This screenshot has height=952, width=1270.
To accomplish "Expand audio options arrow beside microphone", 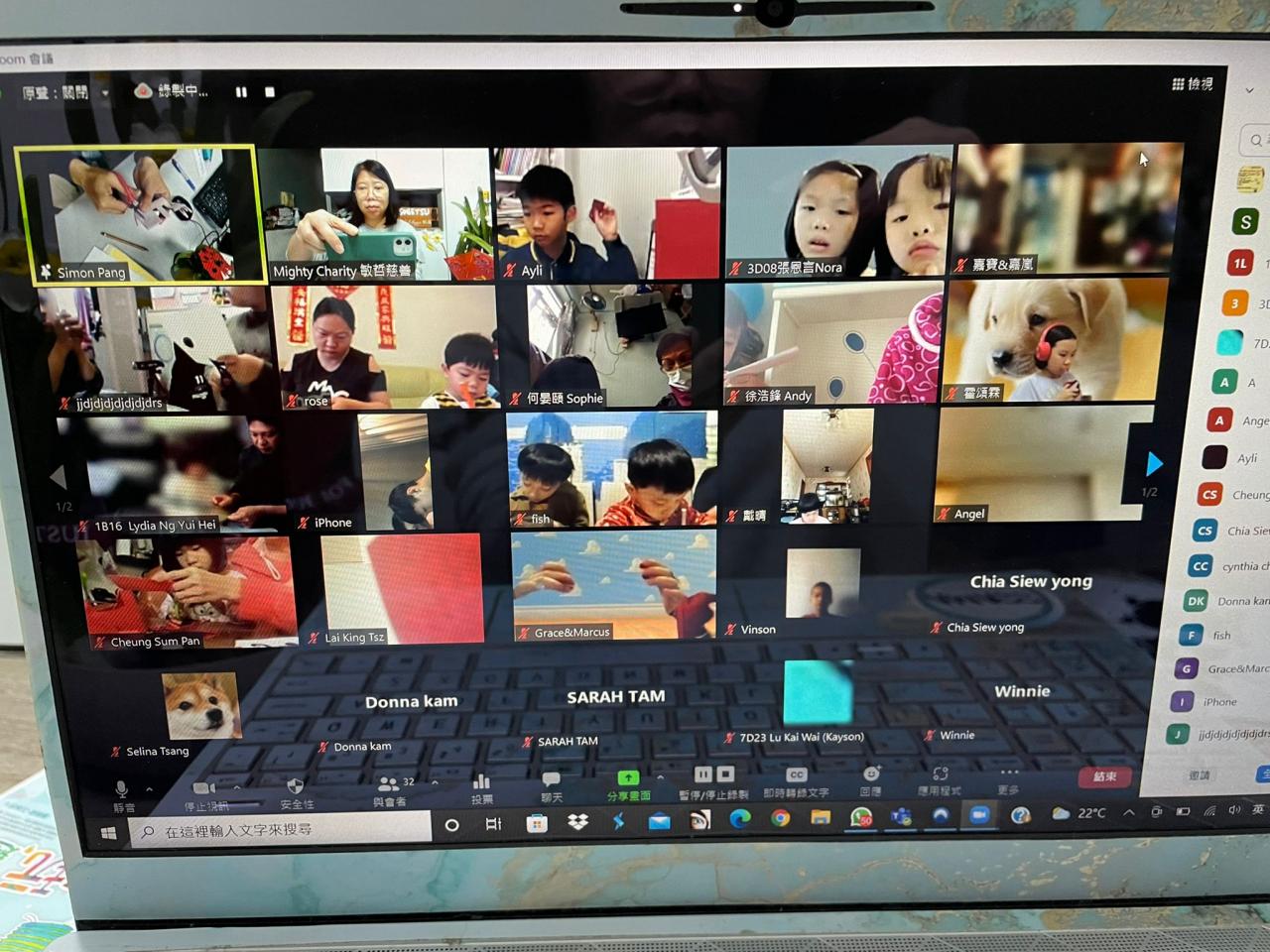I will [149, 789].
